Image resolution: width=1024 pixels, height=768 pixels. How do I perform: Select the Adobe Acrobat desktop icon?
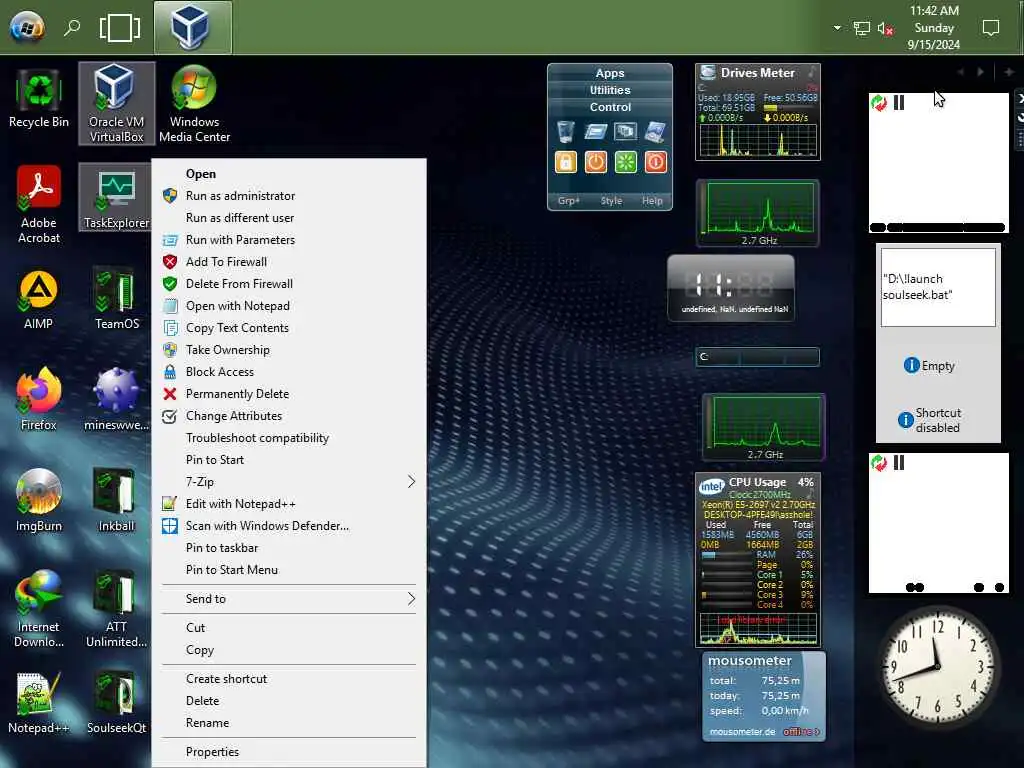39,204
